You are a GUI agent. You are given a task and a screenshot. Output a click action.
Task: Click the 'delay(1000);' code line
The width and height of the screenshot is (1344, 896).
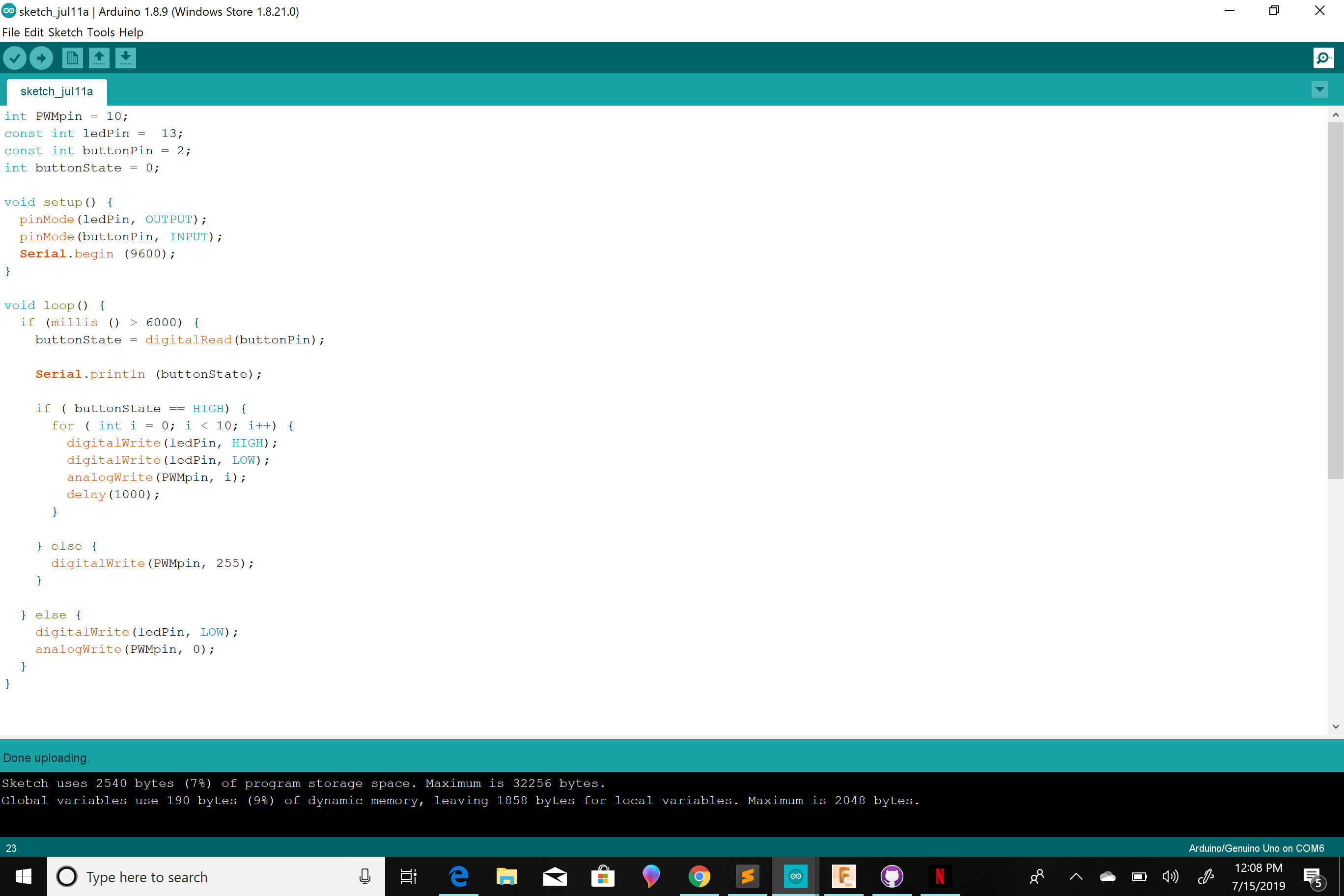(113, 494)
